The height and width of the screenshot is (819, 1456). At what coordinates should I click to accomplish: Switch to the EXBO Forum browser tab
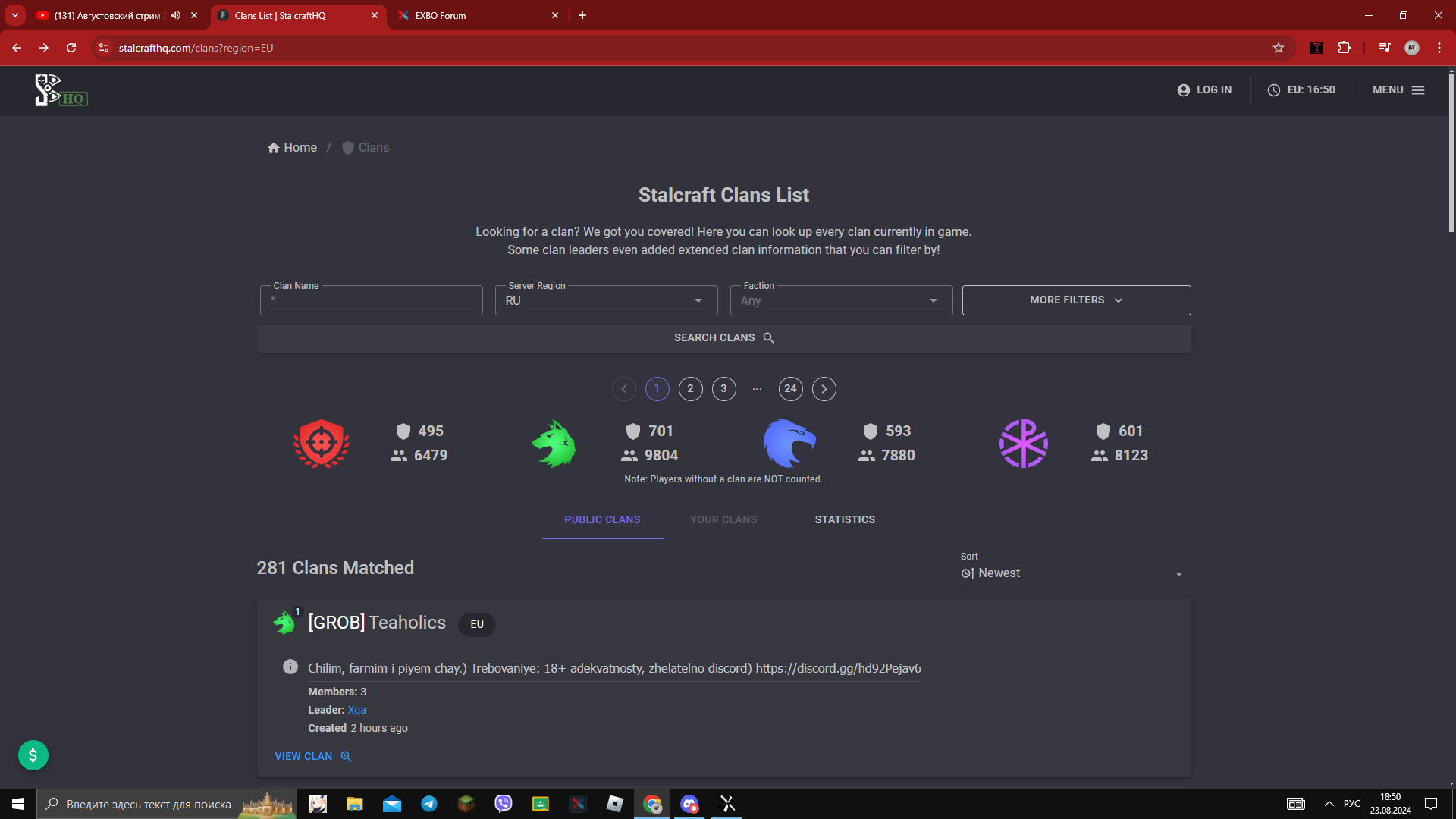click(x=470, y=15)
